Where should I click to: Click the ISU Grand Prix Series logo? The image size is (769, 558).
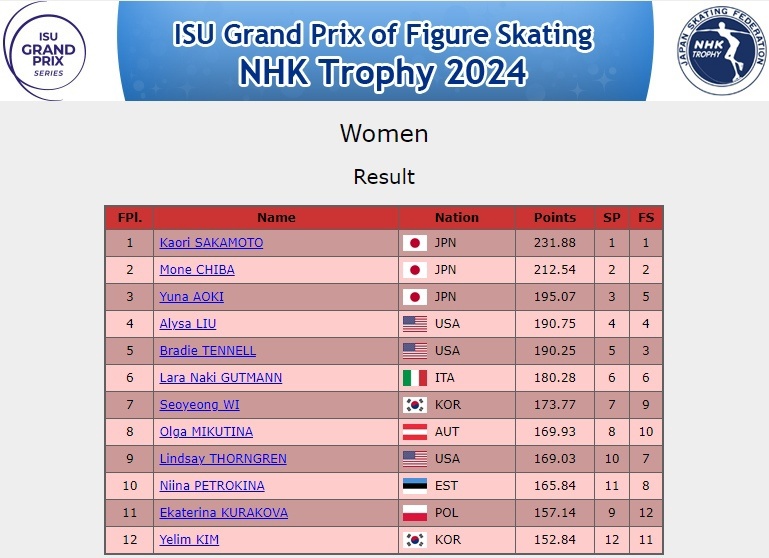[x=45, y=51]
